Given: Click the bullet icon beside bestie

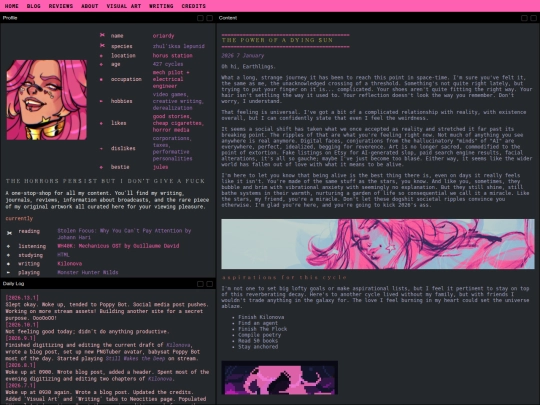Looking at the screenshot, I should [x=101, y=167].
